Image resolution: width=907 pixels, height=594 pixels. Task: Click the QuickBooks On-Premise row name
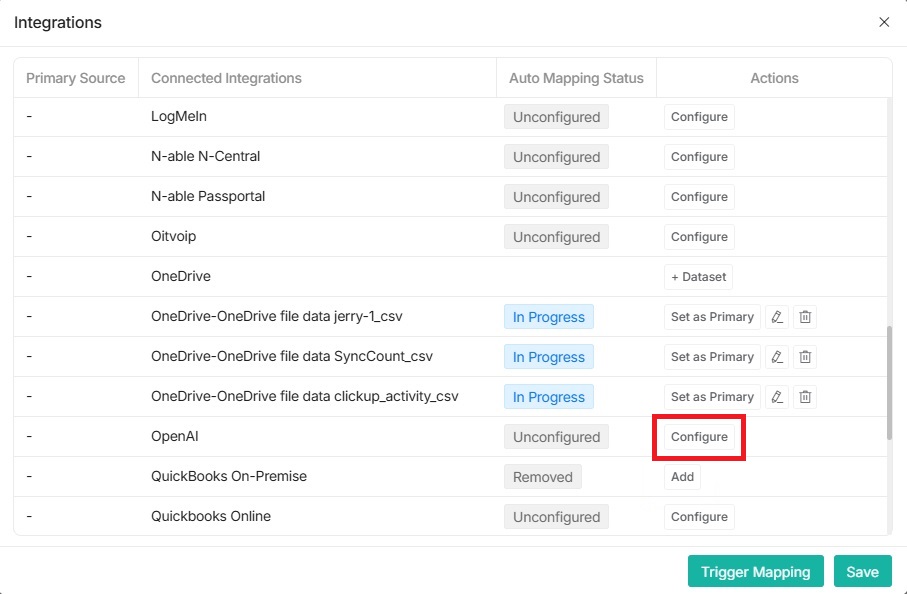tap(228, 476)
